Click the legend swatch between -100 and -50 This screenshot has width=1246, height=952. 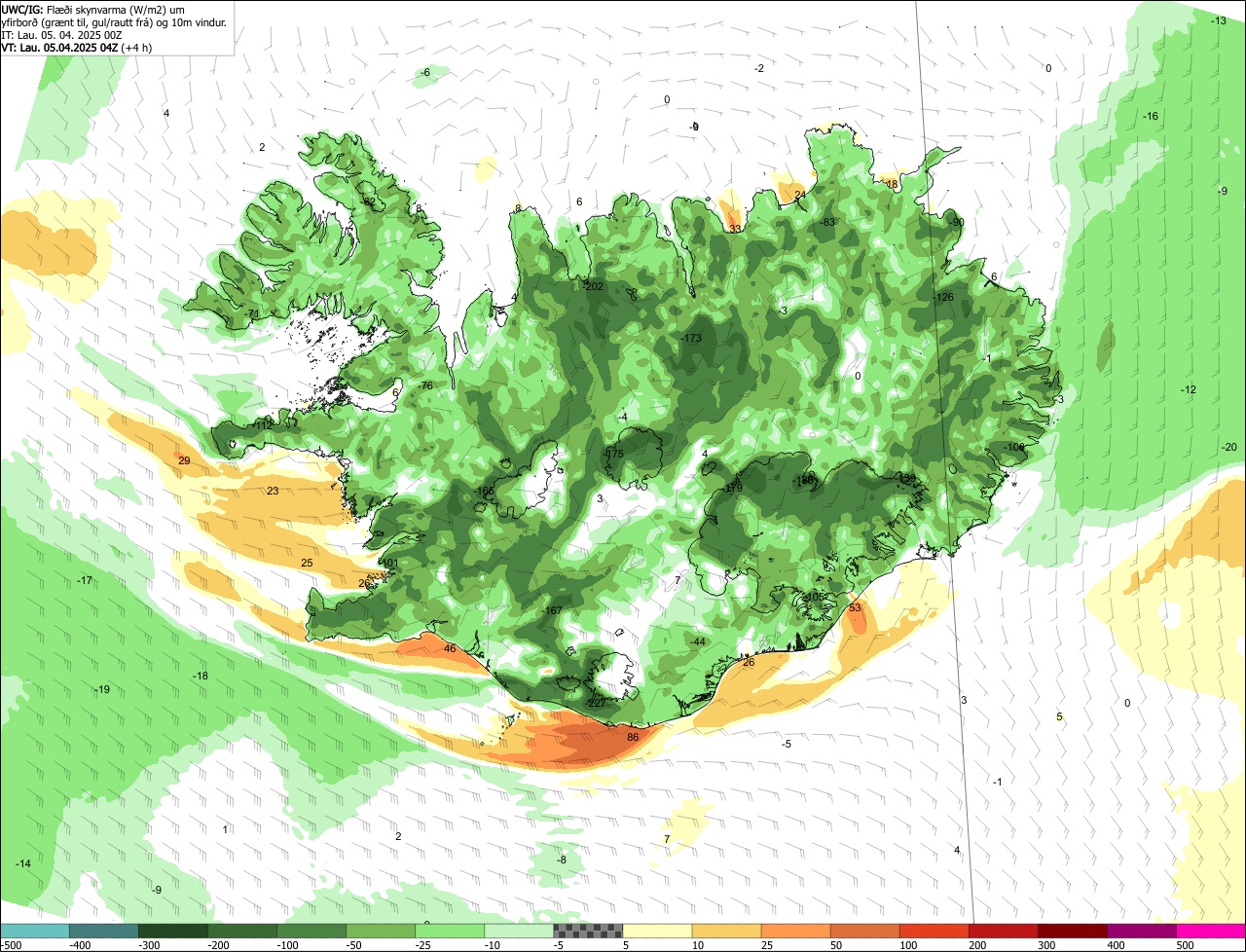311,931
